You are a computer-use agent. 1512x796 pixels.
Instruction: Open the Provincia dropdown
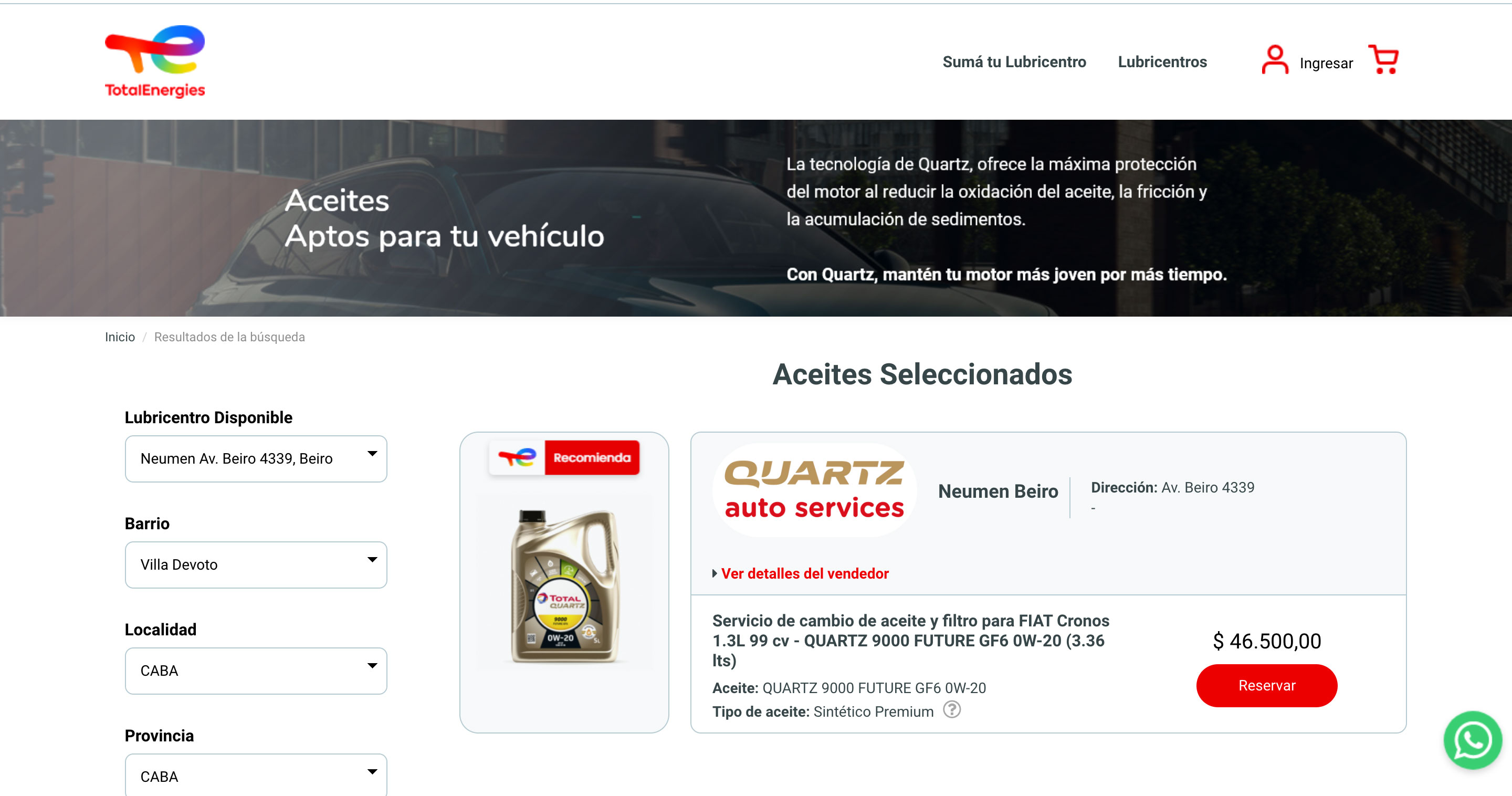pyautogui.click(x=256, y=776)
